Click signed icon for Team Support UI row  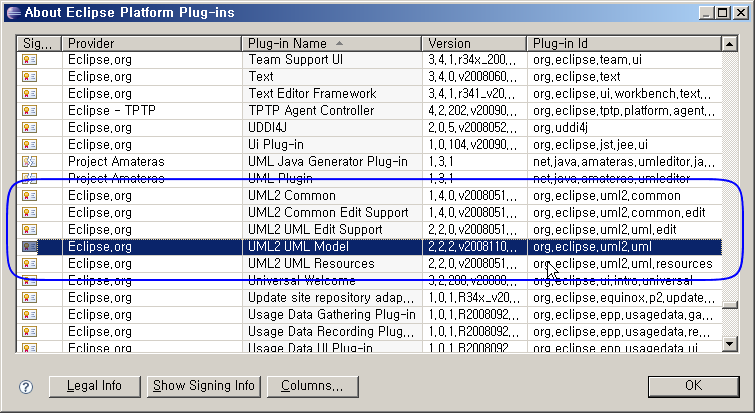[30, 59]
